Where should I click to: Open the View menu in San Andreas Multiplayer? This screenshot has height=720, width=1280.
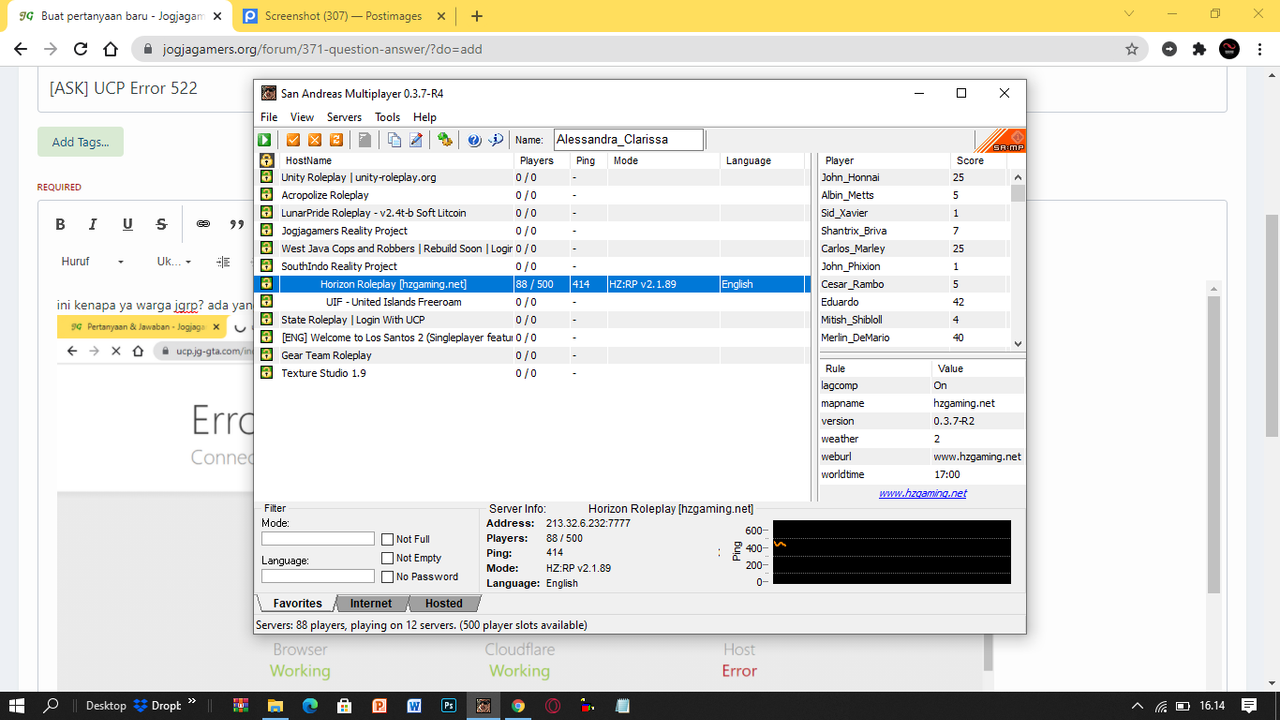(x=302, y=117)
